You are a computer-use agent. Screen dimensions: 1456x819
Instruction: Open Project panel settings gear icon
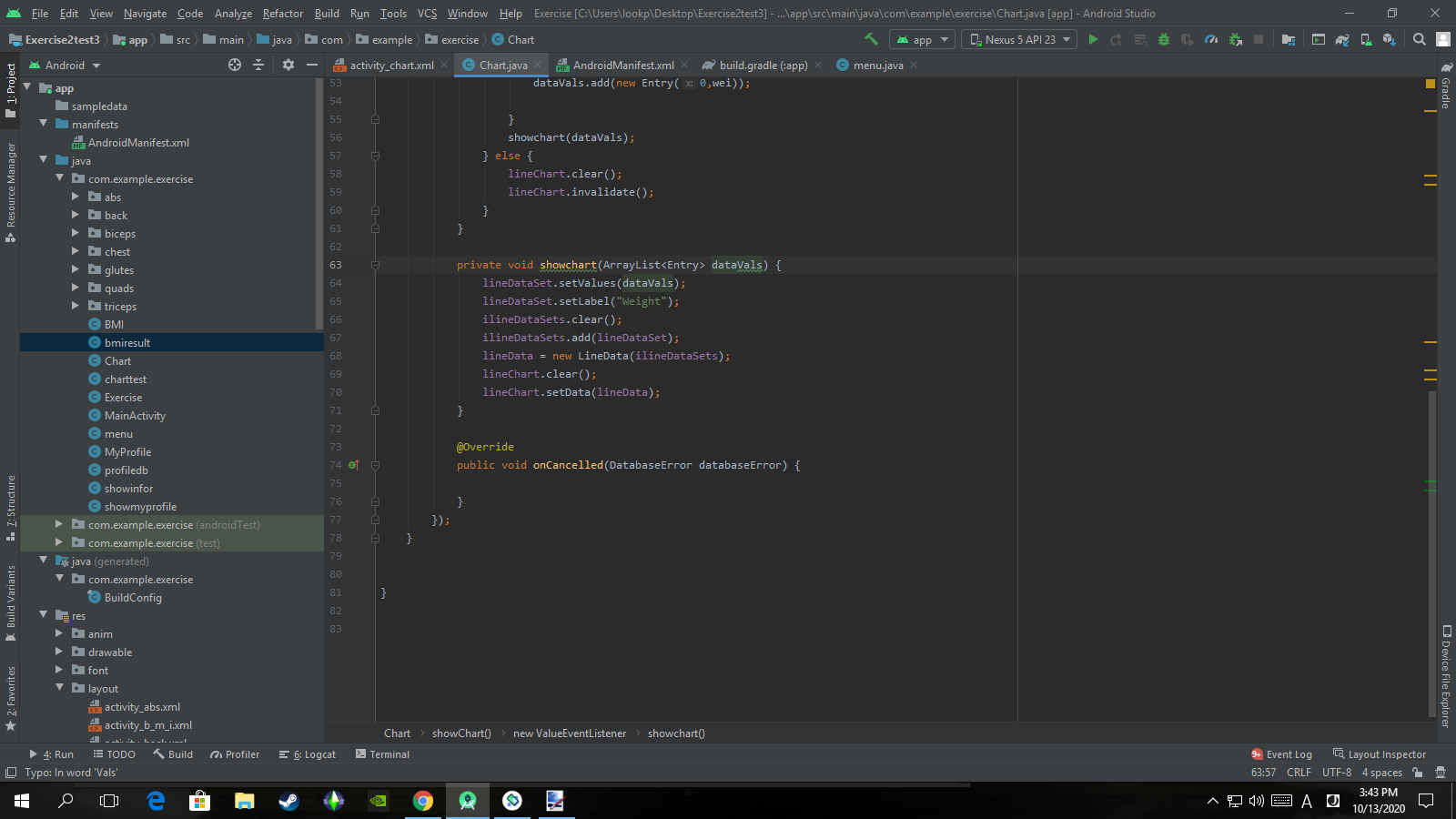[288, 65]
